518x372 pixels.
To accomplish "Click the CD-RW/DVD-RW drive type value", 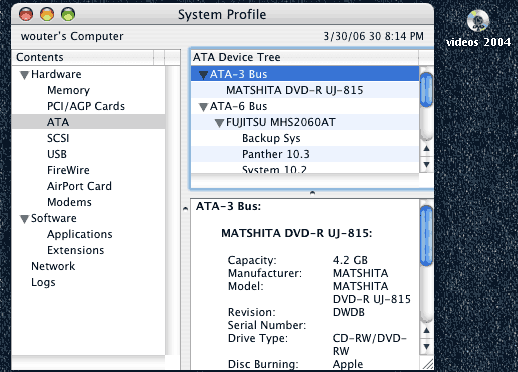I will click(370, 344).
